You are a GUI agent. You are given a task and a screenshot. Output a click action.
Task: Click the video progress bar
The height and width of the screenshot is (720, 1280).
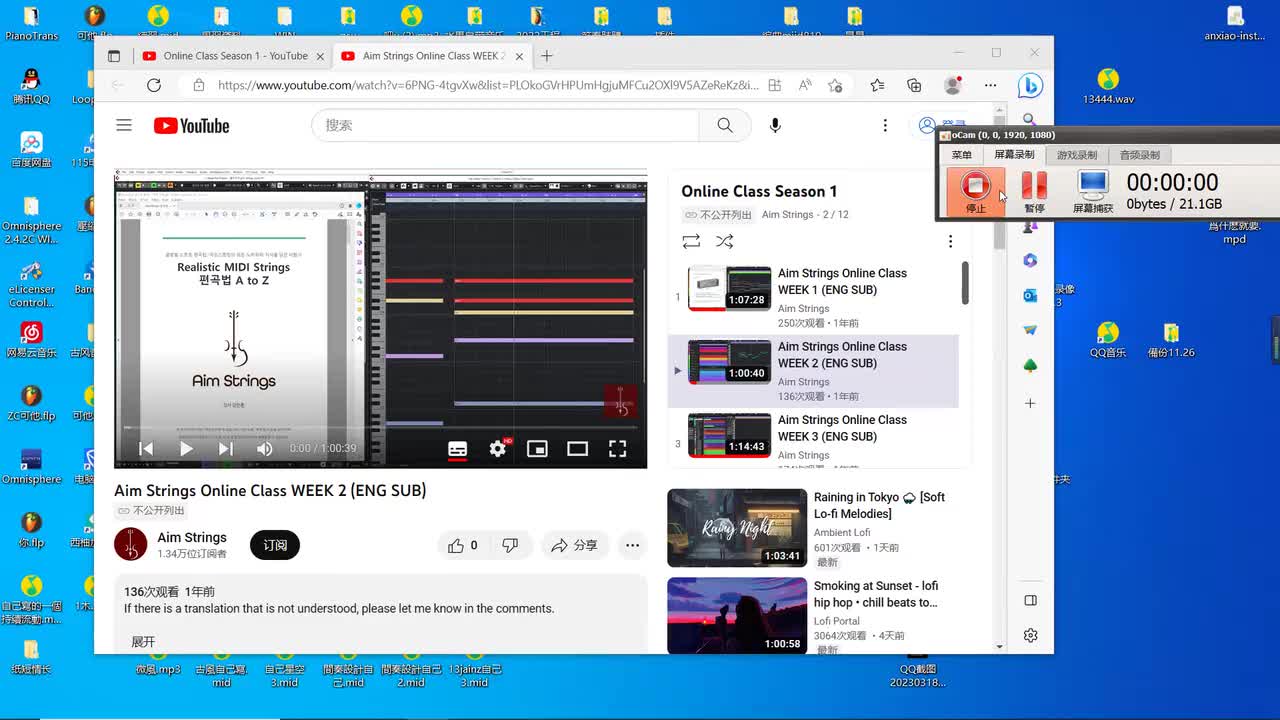pyautogui.click(x=380, y=428)
